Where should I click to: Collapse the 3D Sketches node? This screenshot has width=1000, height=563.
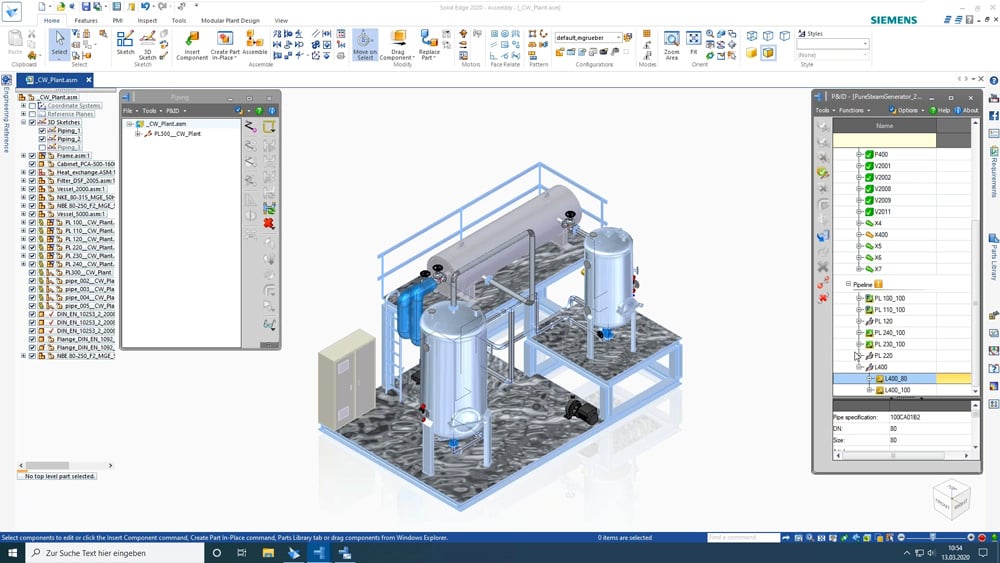tap(24, 122)
